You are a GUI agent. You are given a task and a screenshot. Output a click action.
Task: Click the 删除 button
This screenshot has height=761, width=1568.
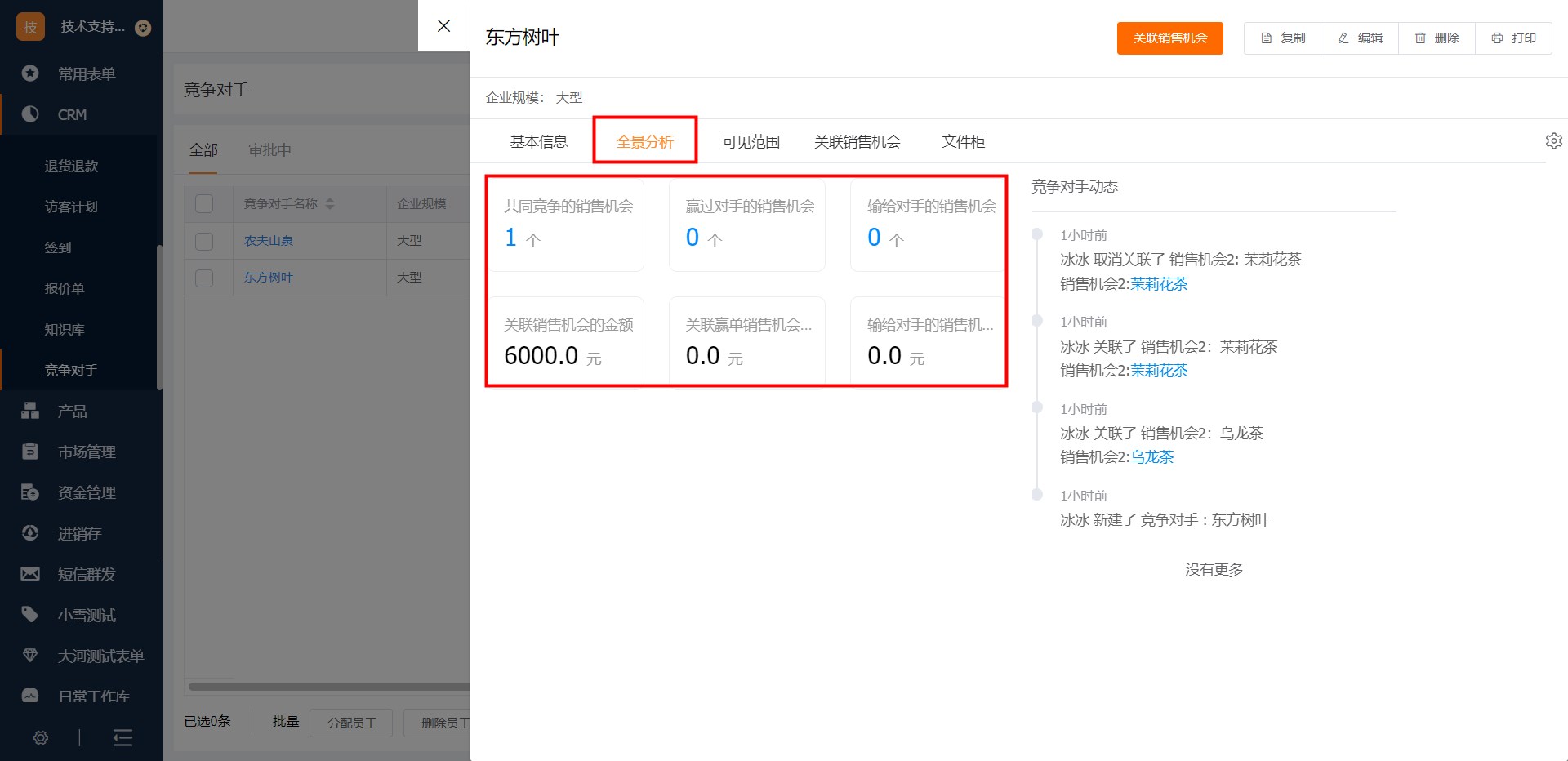pyautogui.click(x=1437, y=38)
